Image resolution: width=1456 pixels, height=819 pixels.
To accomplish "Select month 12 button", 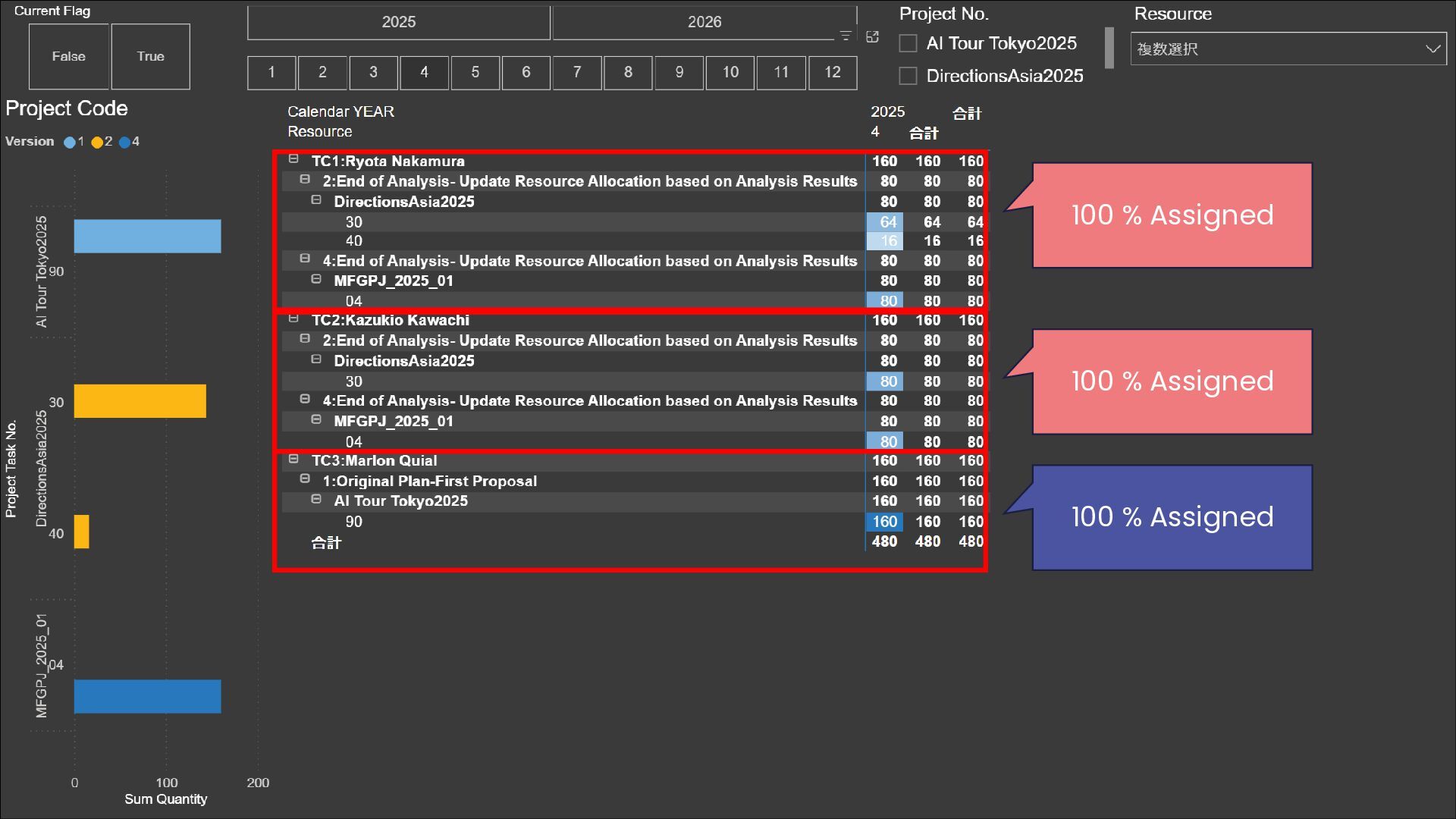I will tap(832, 72).
